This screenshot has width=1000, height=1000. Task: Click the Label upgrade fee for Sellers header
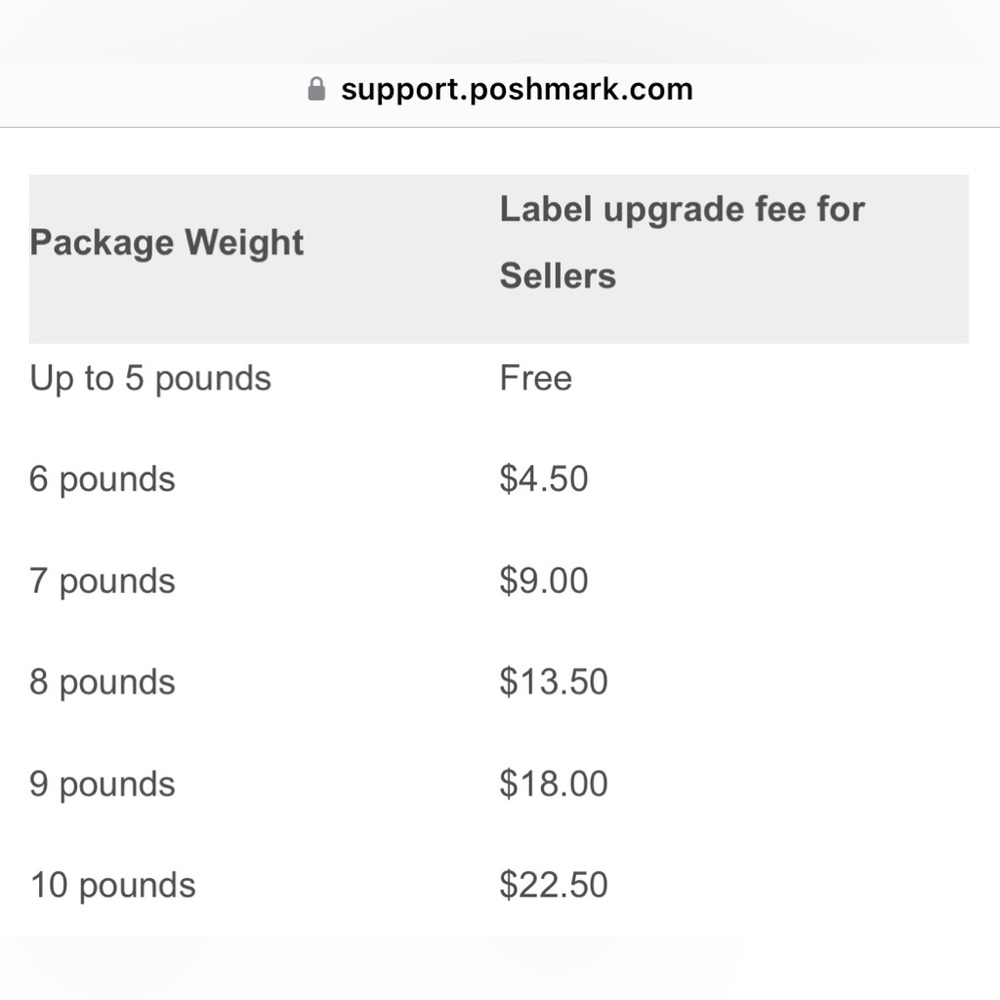(682, 242)
